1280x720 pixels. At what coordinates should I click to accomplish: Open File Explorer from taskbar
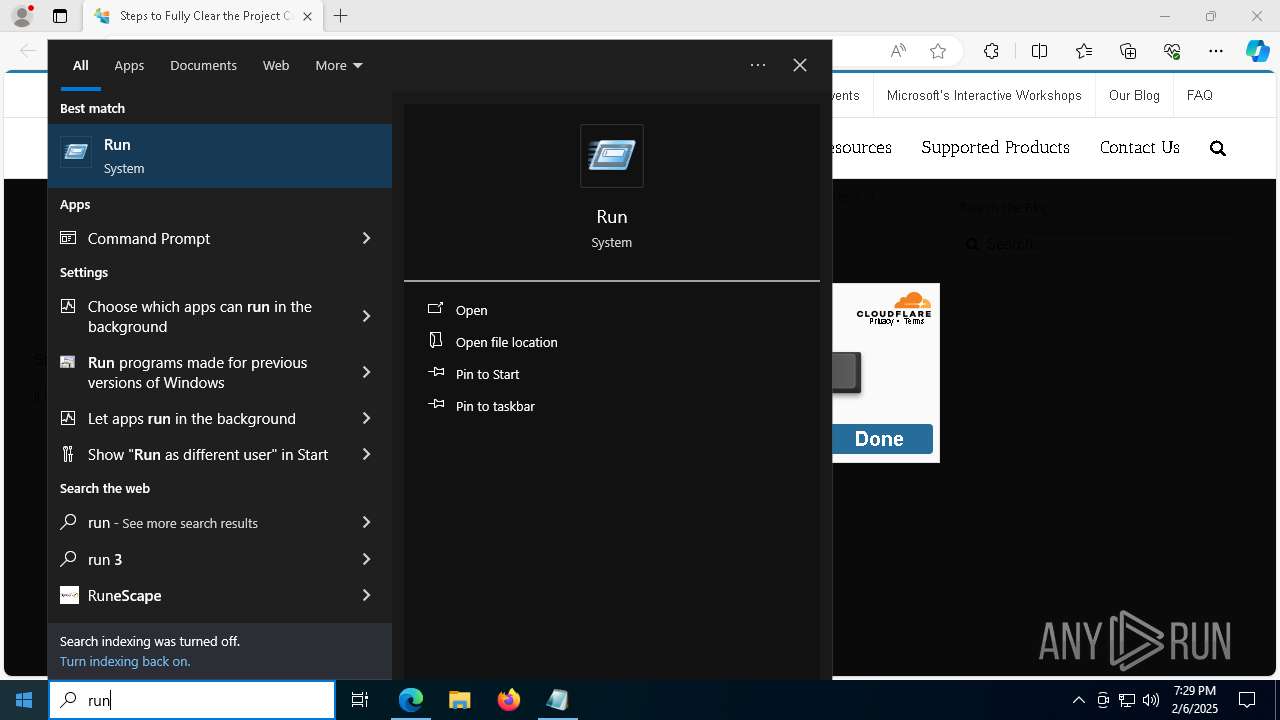[459, 700]
